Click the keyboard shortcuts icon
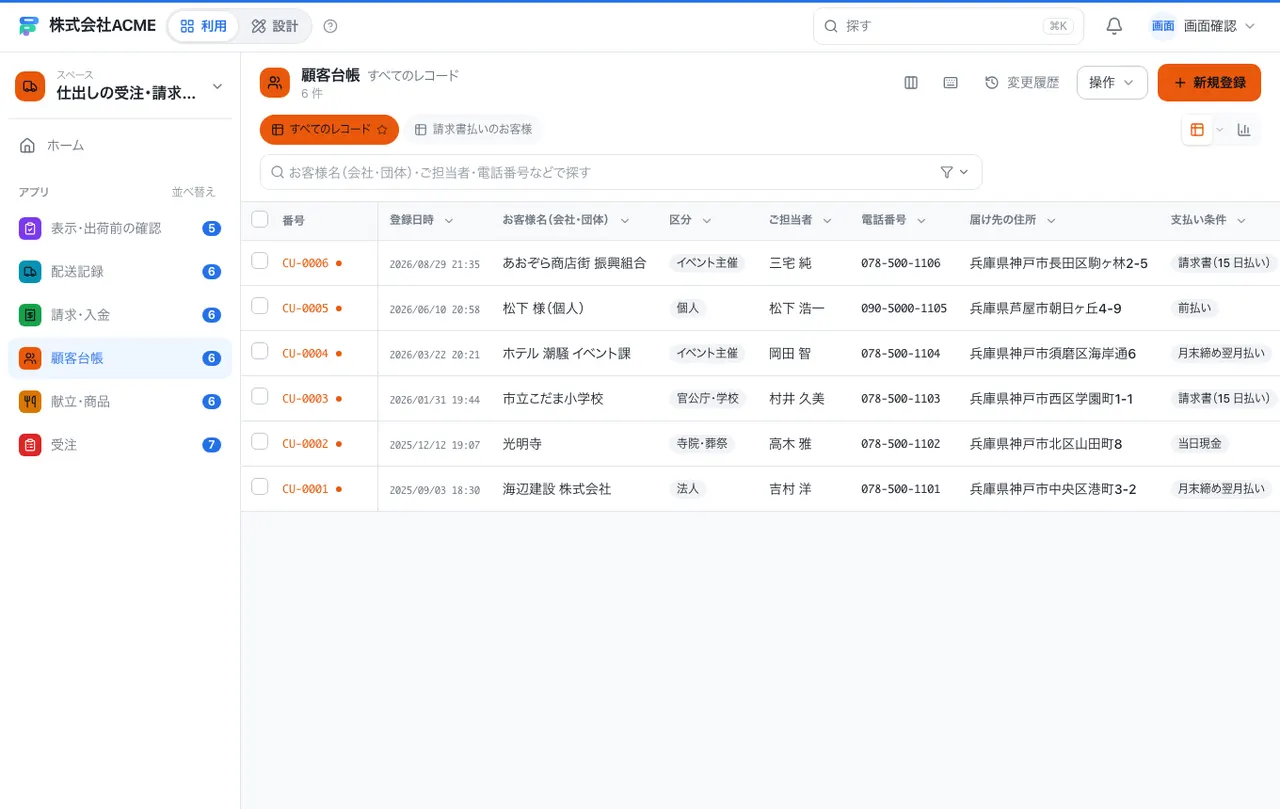Viewport: 1280px width, 809px height. pyautogui.click(x=951, y=83)
